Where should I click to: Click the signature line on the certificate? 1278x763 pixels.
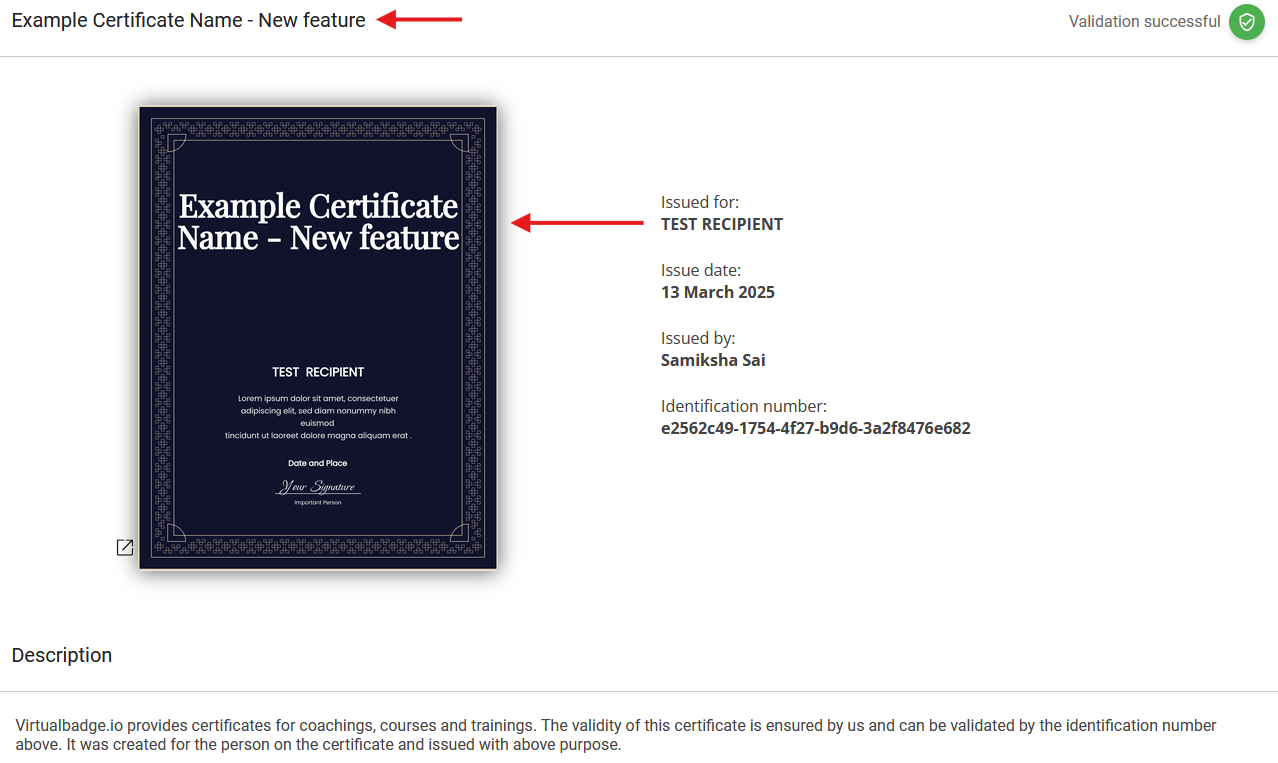(x=318, y=487)
